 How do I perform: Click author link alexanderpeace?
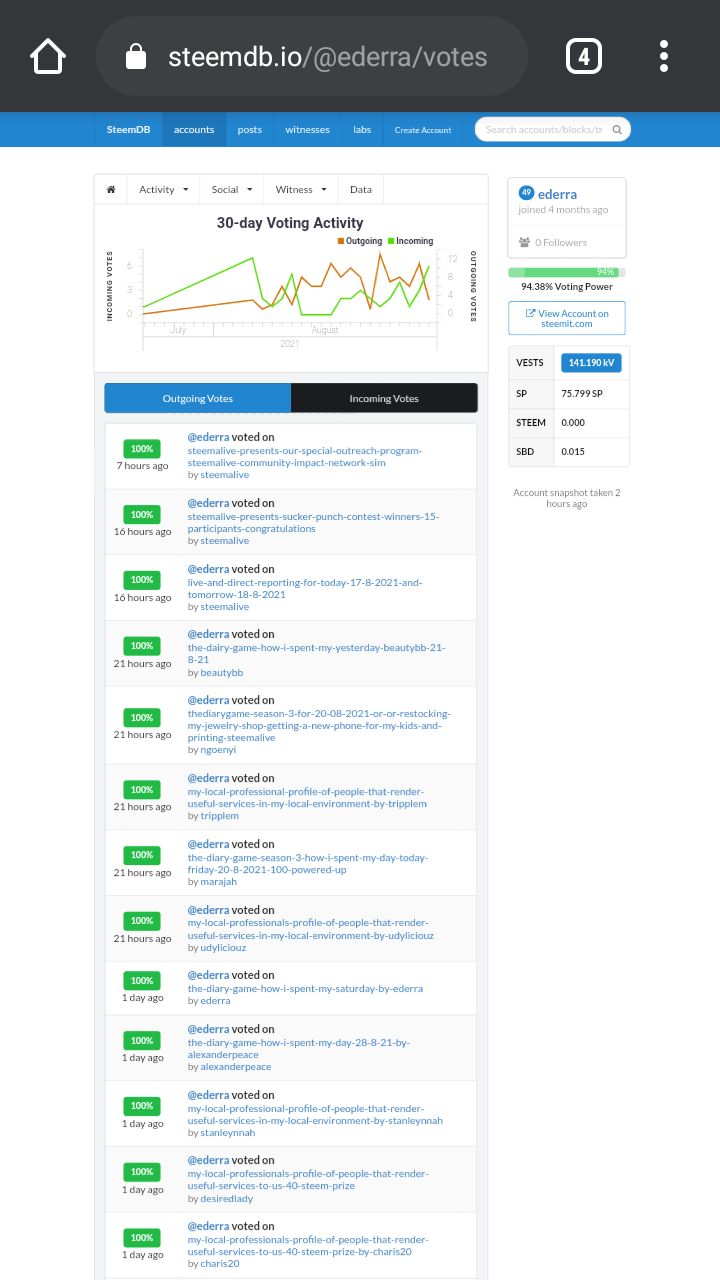[236, 1067]
